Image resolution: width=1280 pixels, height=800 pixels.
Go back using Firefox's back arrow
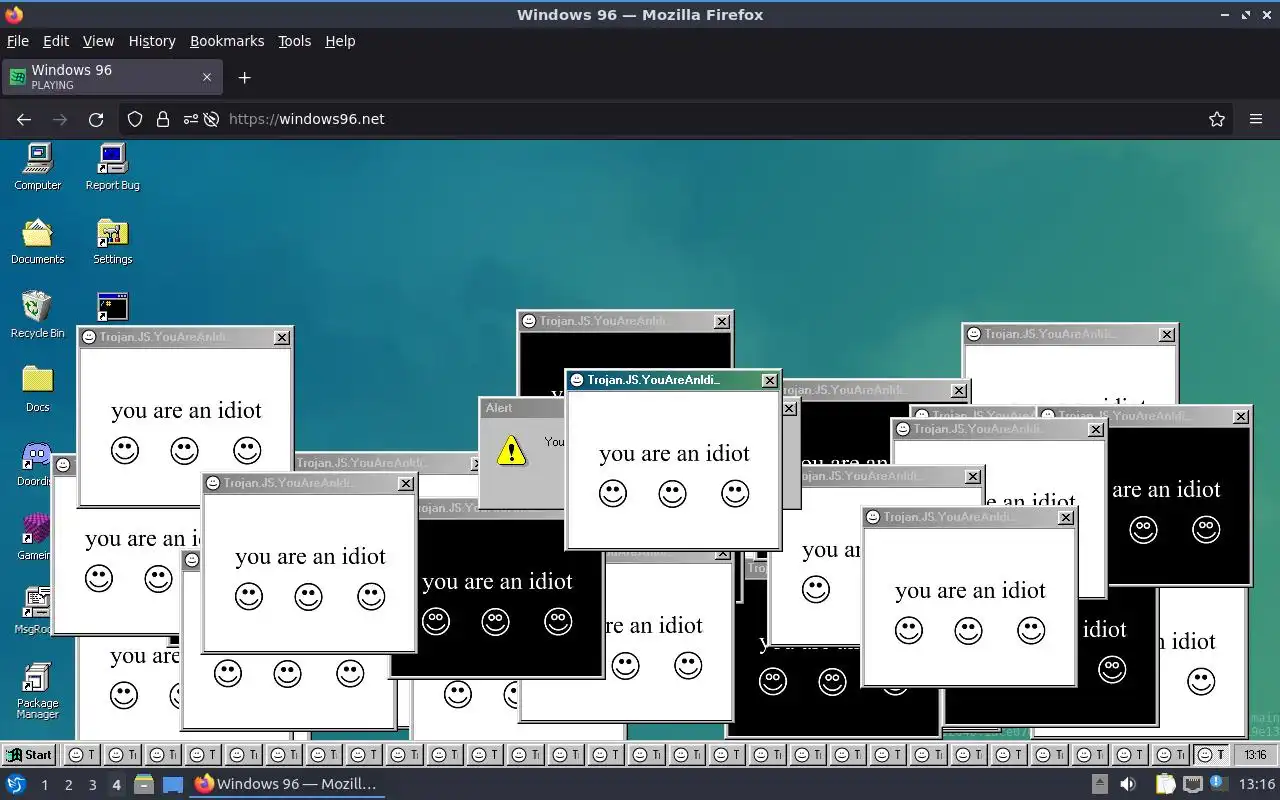[x=24, y=119]
